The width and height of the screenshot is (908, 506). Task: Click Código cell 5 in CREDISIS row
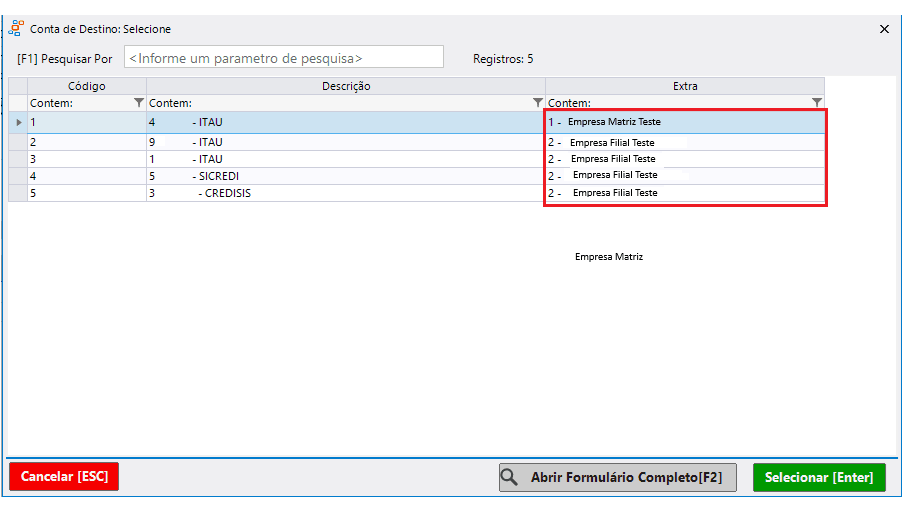(86, 193)
